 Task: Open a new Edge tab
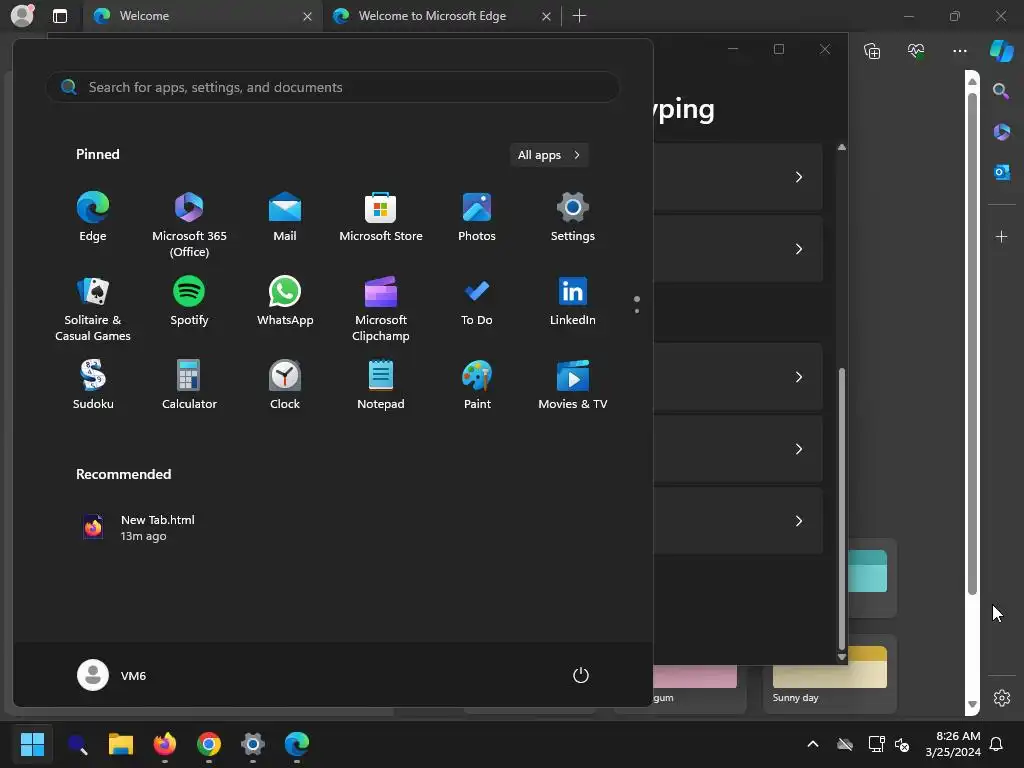579,16
